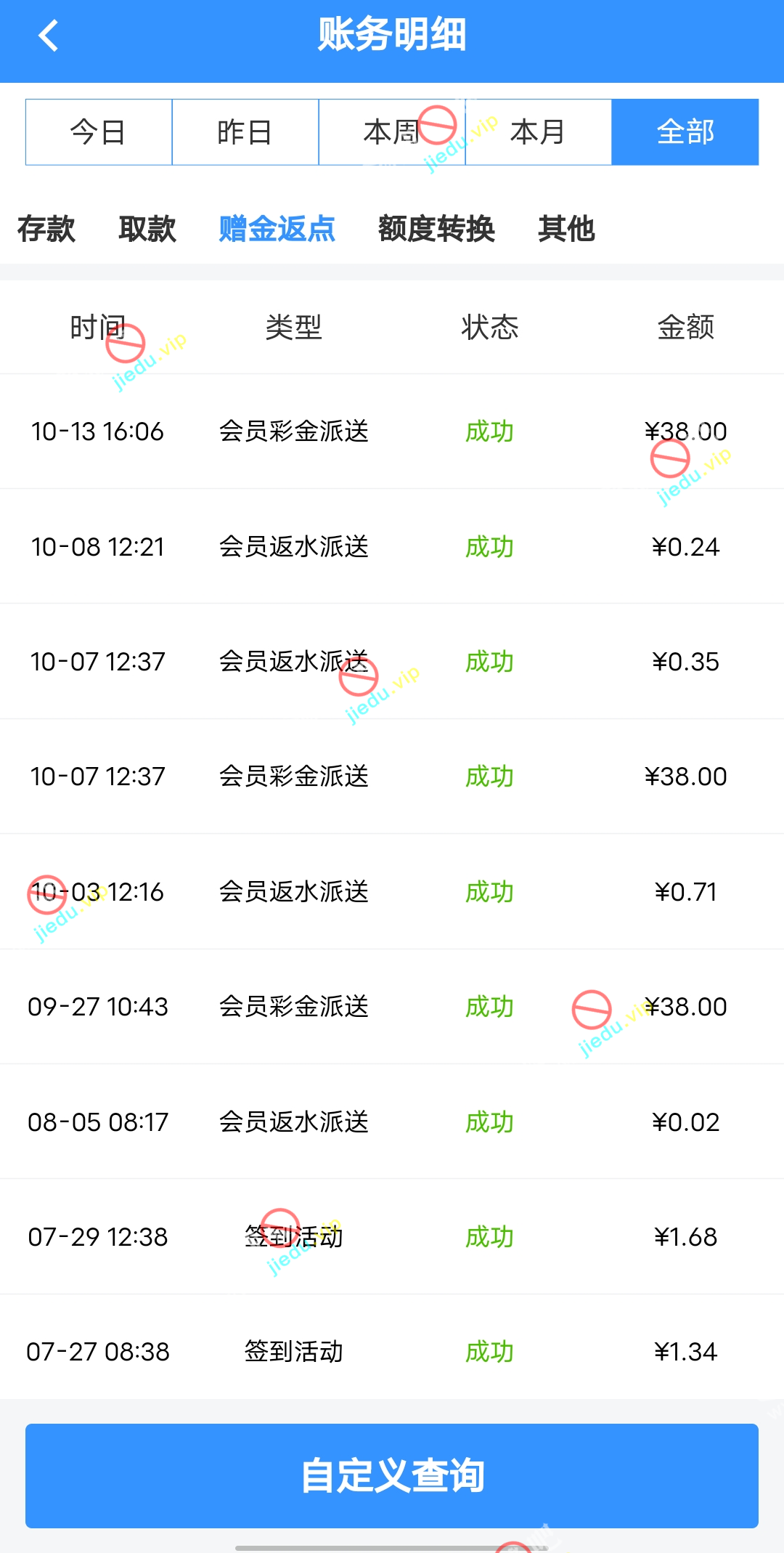Switch to 本周 time filter
This screenshot has height=1553, width=784.
392,132
